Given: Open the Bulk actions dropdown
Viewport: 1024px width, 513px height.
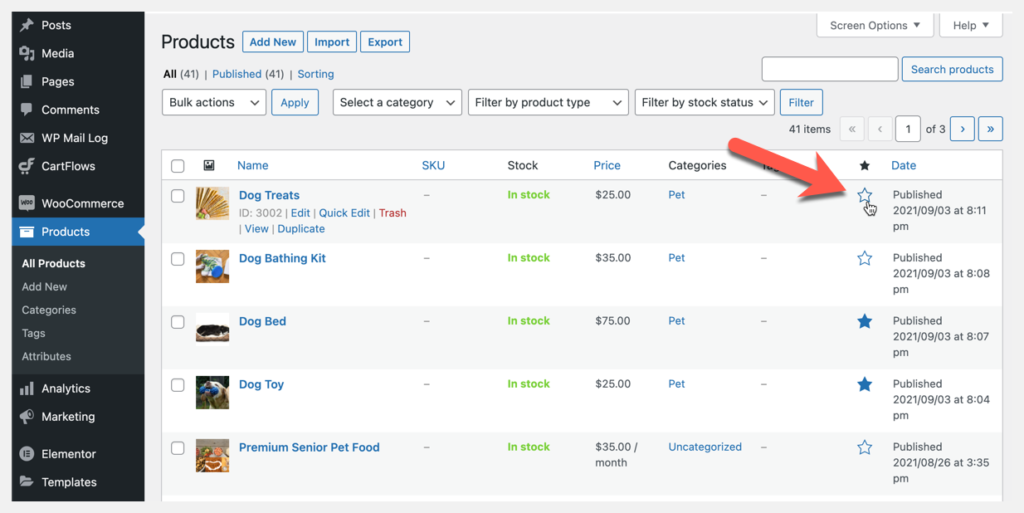Looking at the screenshot, I should (214, 102).
